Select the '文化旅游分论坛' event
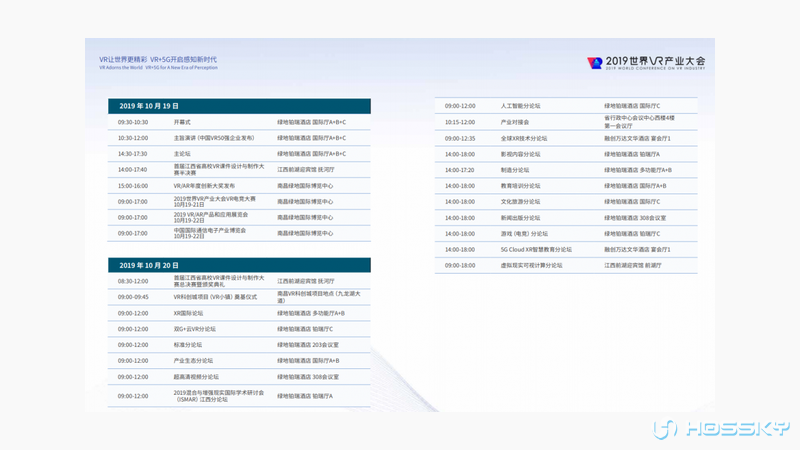Screen dimensions: 800x450 coord(520,202)
